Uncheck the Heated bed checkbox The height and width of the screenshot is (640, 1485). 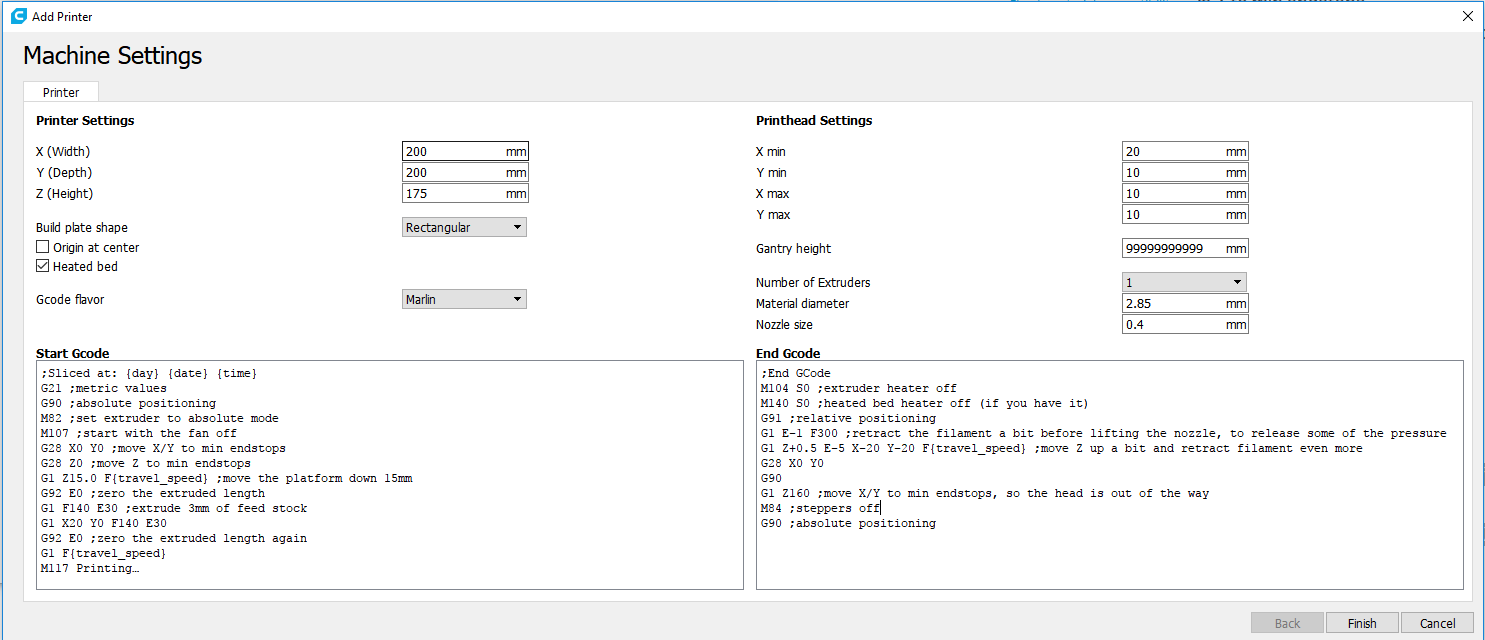click(43, 267)
